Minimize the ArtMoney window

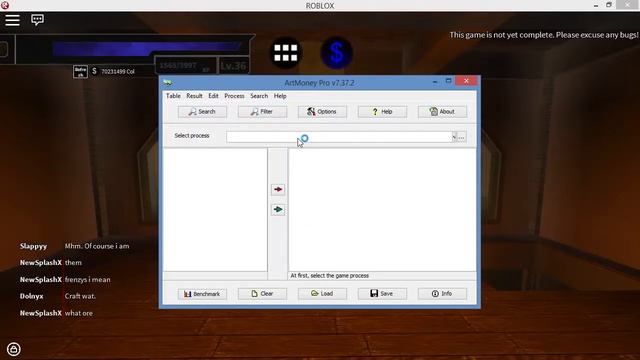coord(435,81)
